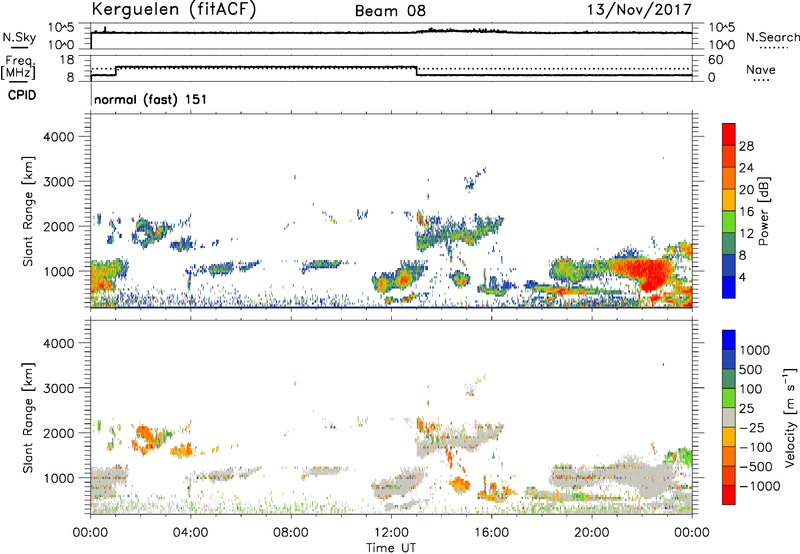800x554 pixels.
Task: Select the "24" label on Power scale
Action: (x=746, y=168)
